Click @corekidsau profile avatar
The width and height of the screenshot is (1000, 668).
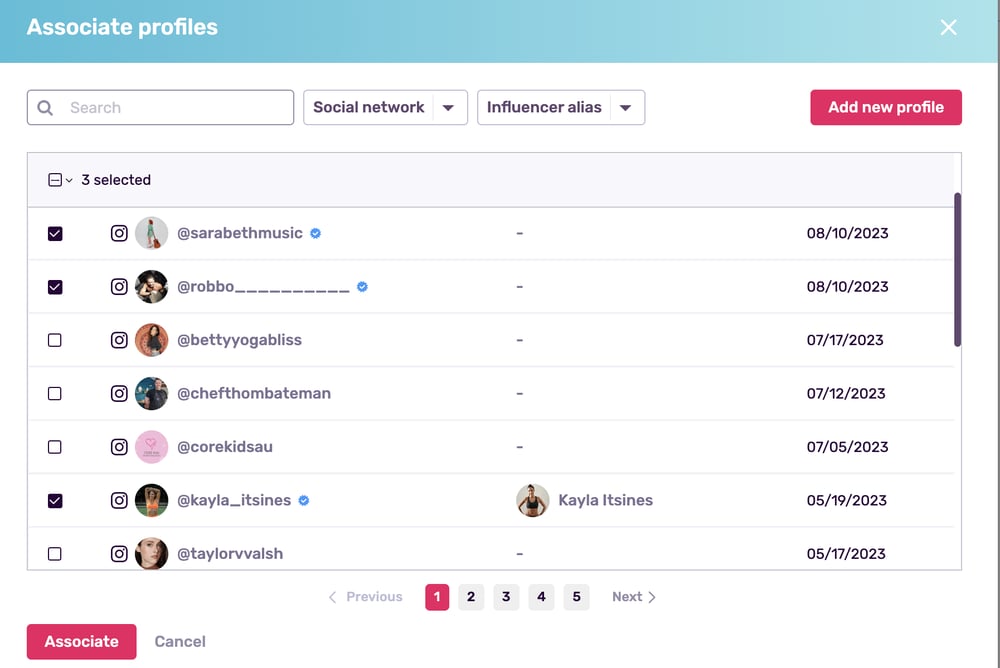pyautogui.click(x=152, y=447)
